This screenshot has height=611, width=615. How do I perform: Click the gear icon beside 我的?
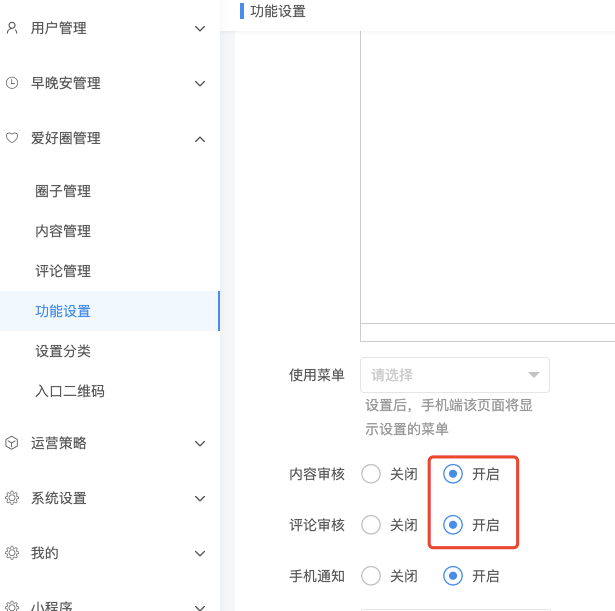[x=12, y=553]
